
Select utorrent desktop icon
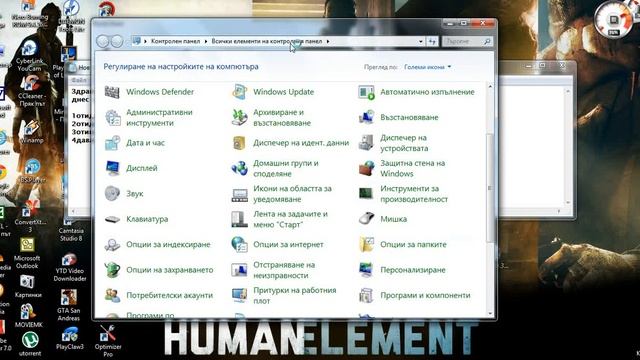pyautogui.click(x=30, y=344)
